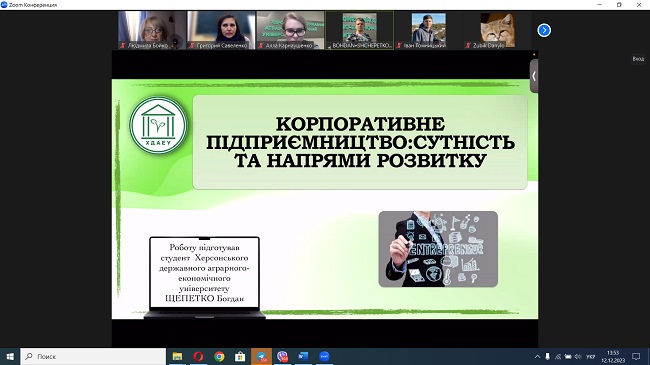The height and width of the screenshot is (365, 650).
Task: Switch to Word in the taskbar
Action: pyautogui.click(x=303, y=356)
